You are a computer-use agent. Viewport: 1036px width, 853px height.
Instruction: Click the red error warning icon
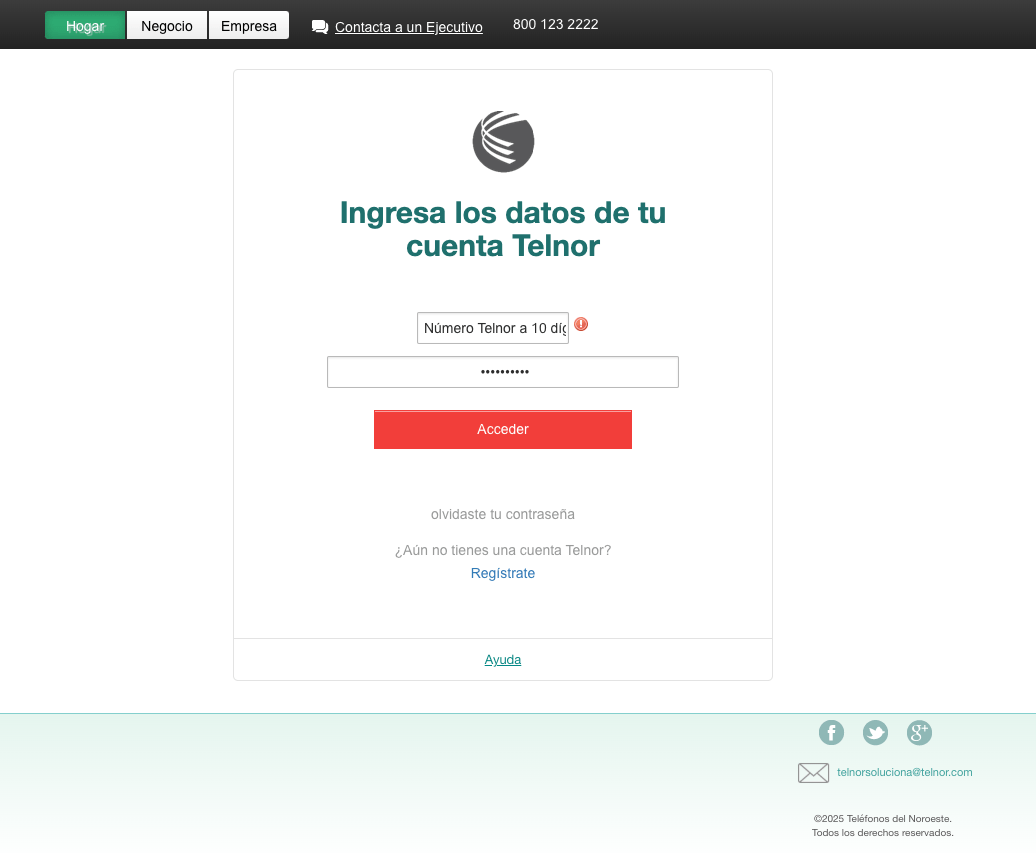(x=581, y=324)
